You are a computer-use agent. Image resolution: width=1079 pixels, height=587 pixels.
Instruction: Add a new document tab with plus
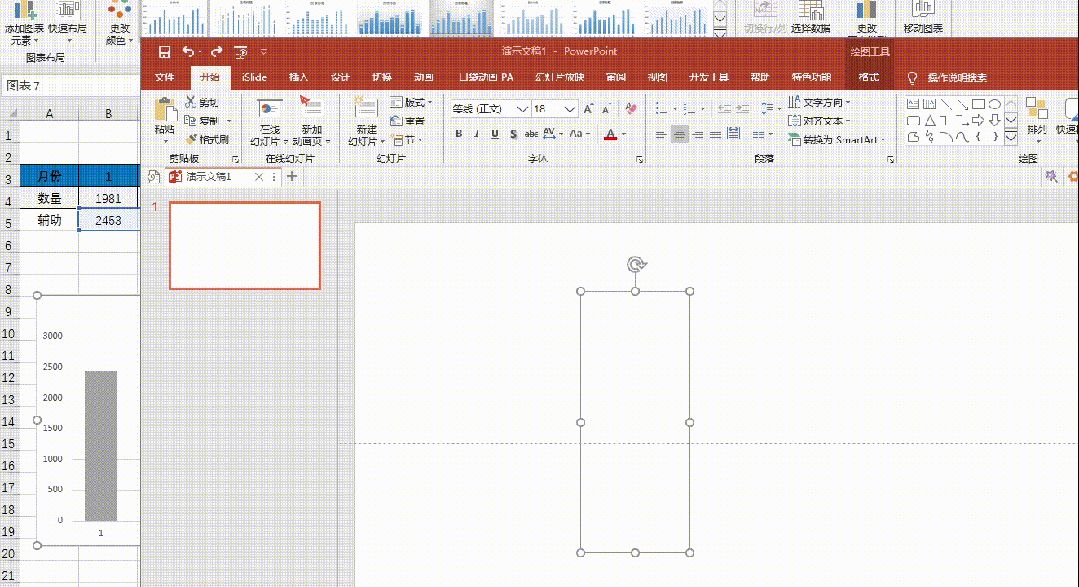click(292, 177)
